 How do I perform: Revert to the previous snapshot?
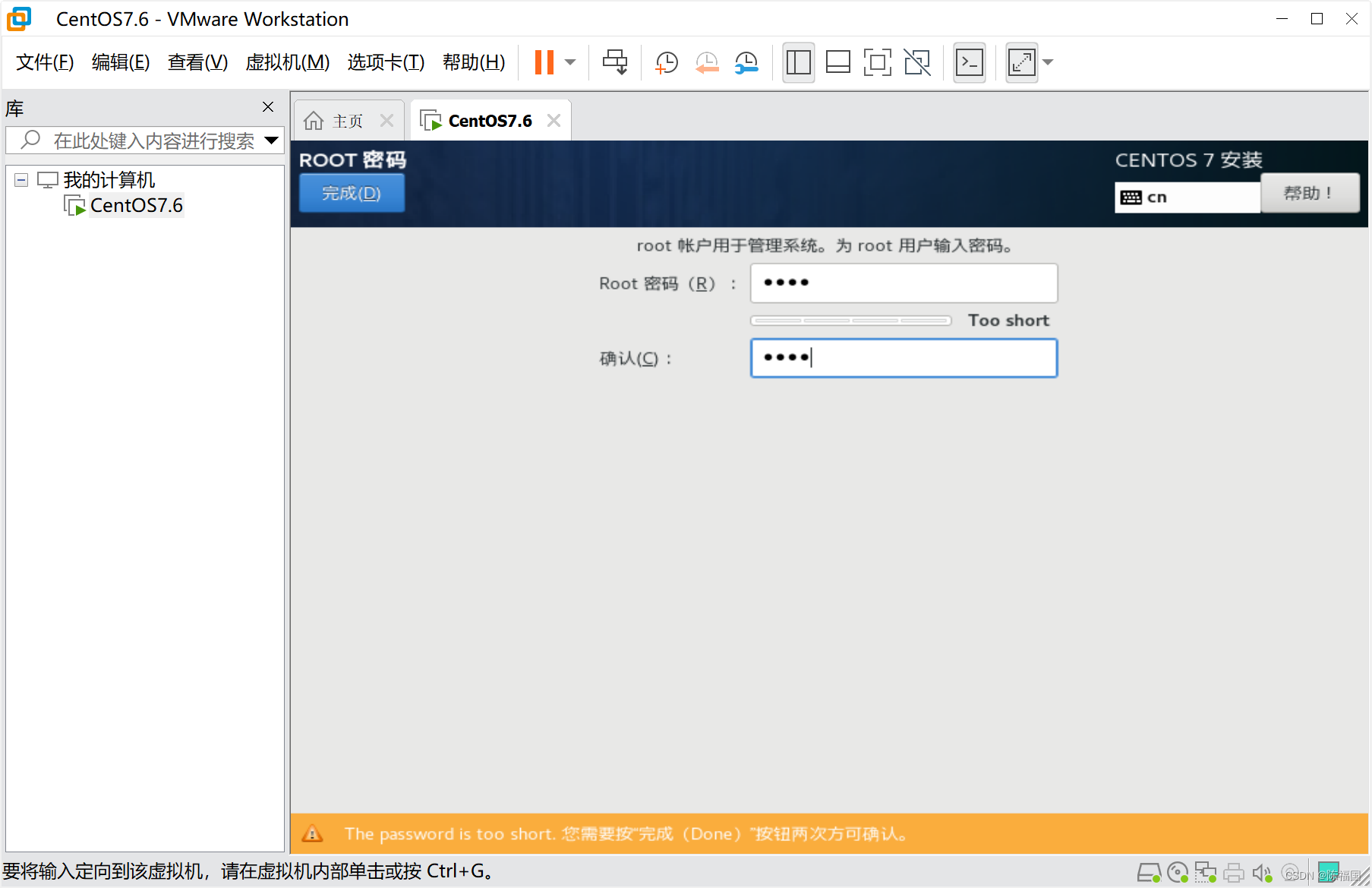click(707, 62)
